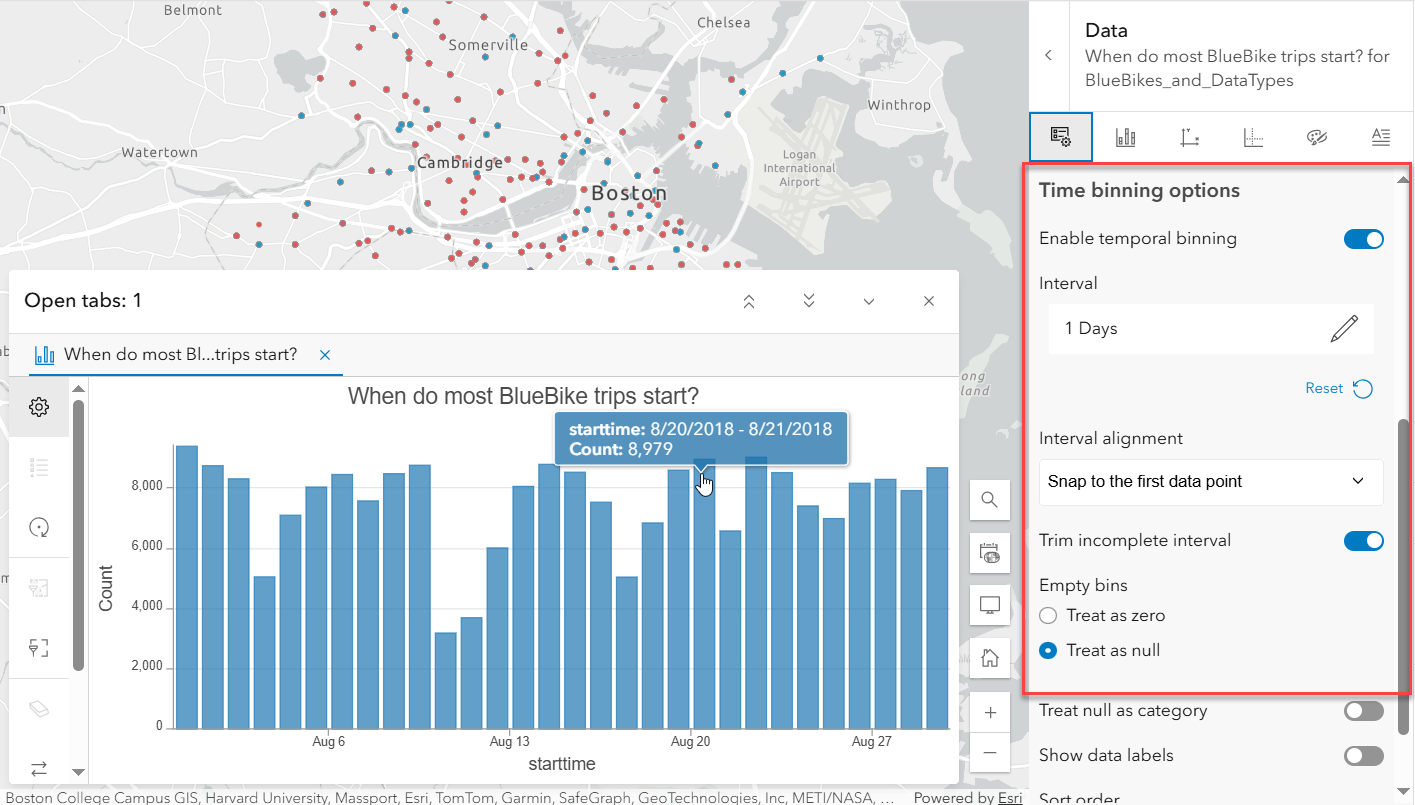This screenshot has height=805, width=1415.
Task: Collapse chart panel with single down chevron
Action: [x=869, y=301]
